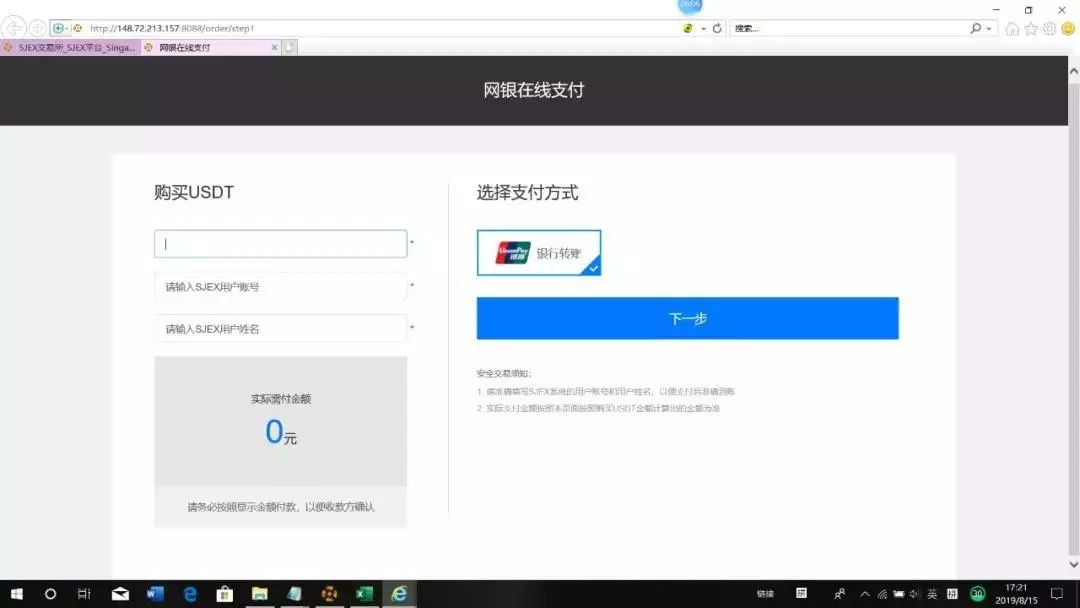This screenshot has height=608, width=1080.
Task: Click the search magnifier icon
Action: pyautogui.click(x=975, y=28)
